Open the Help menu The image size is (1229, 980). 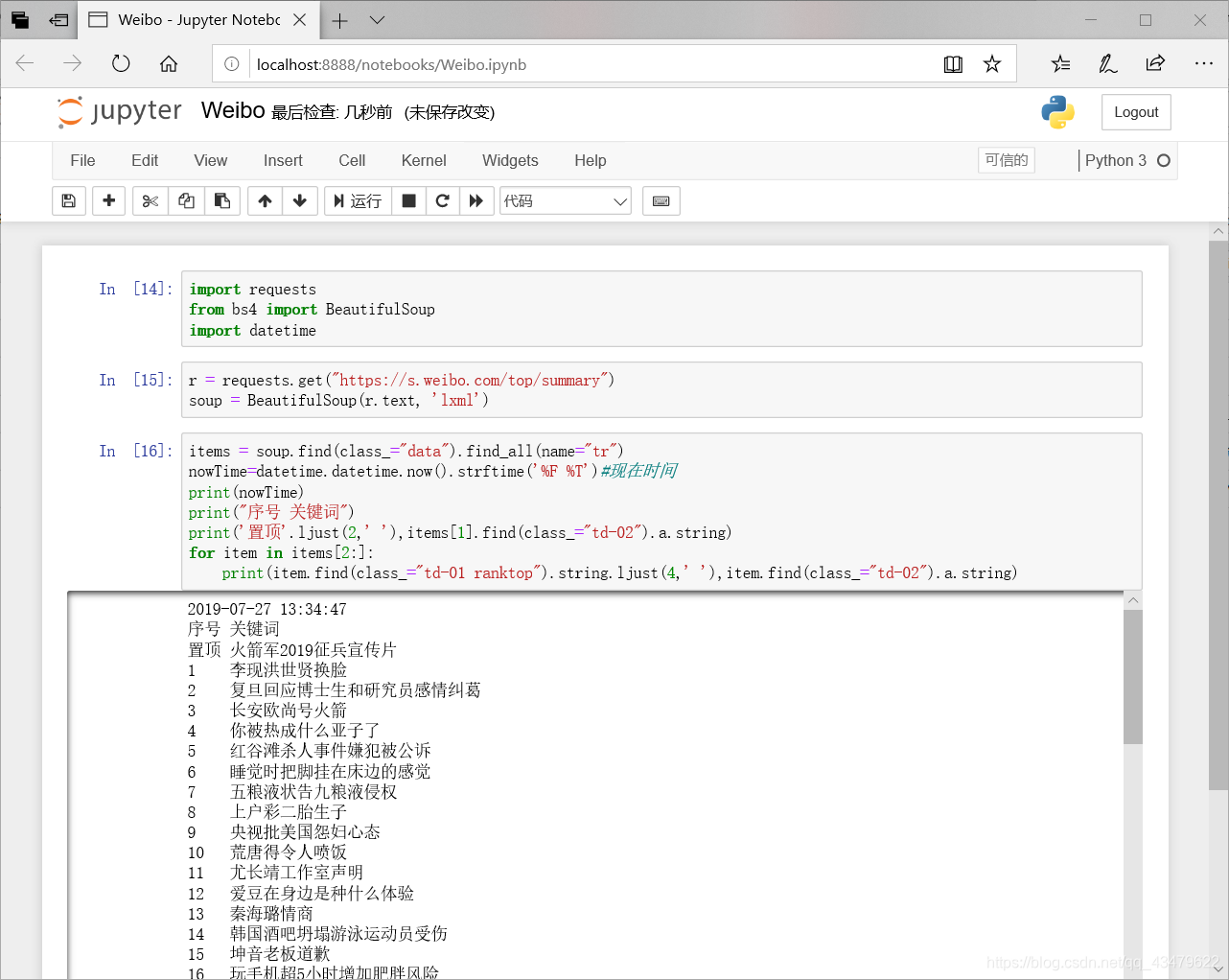(591, 160)
